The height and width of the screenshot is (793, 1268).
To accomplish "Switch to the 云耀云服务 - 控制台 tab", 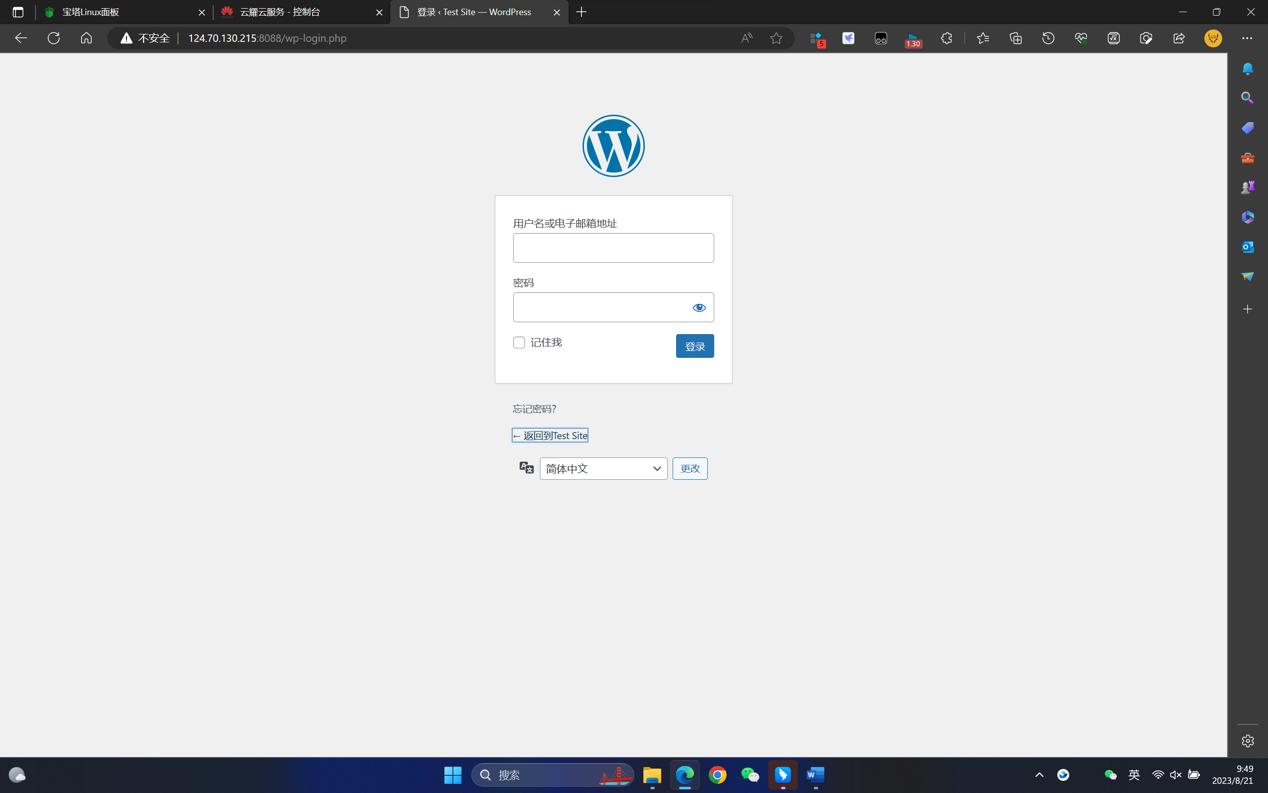I will click(x=300, y=12).
